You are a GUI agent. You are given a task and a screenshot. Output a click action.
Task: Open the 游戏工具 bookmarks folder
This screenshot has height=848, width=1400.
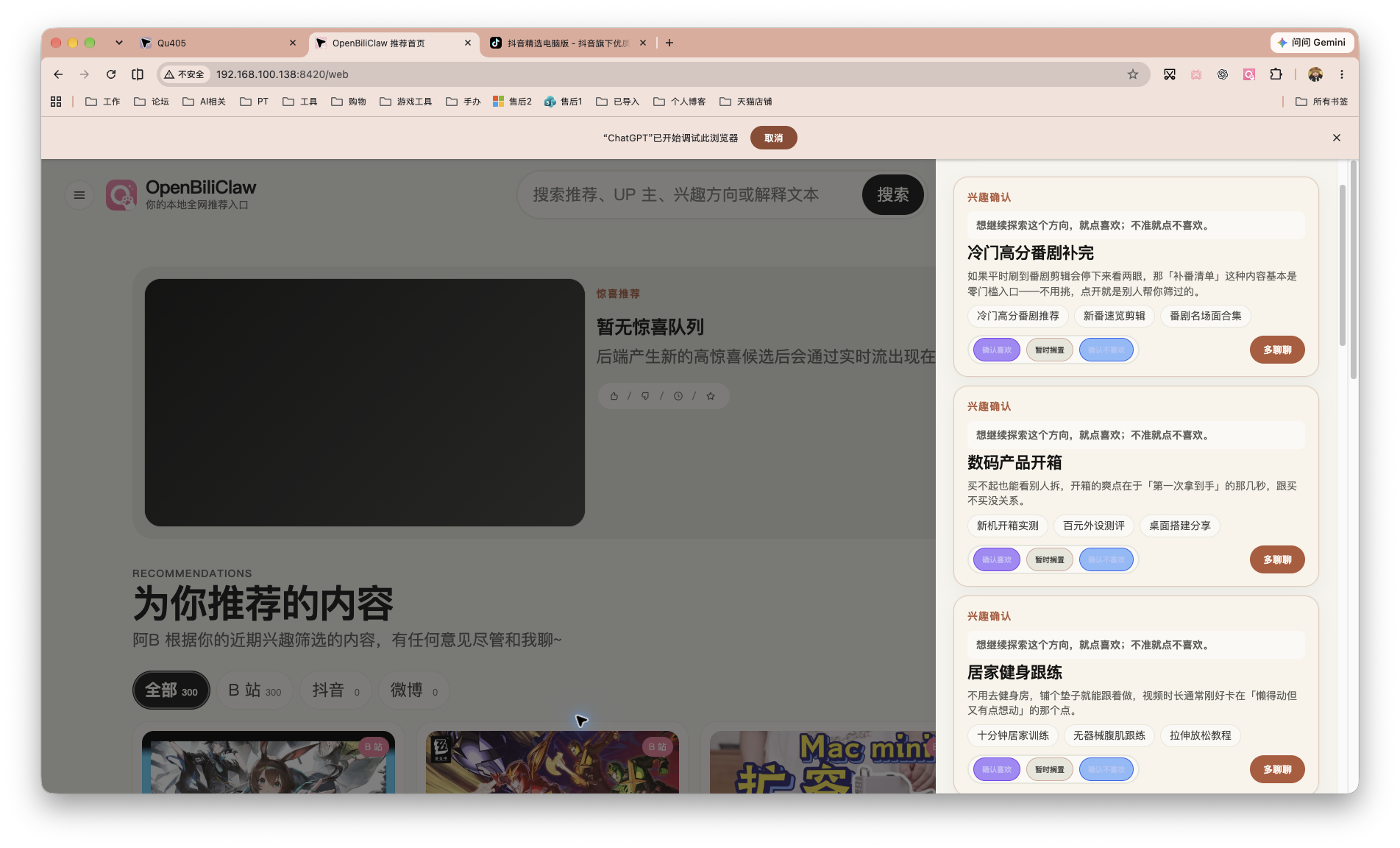(406, 102)
